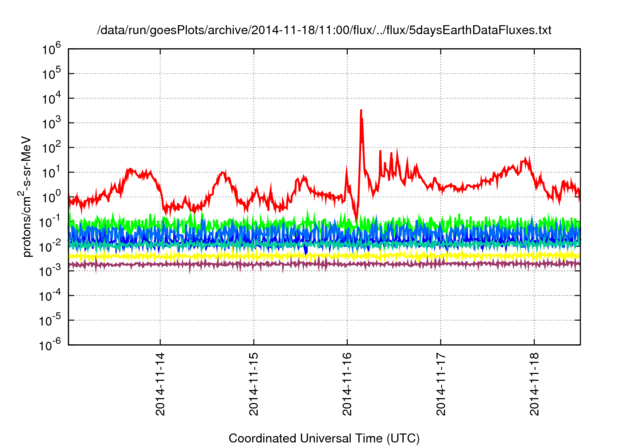Click the 10^-1 y-axis tick label
This screenshot has height=448, width=640.
pos(50,222)
